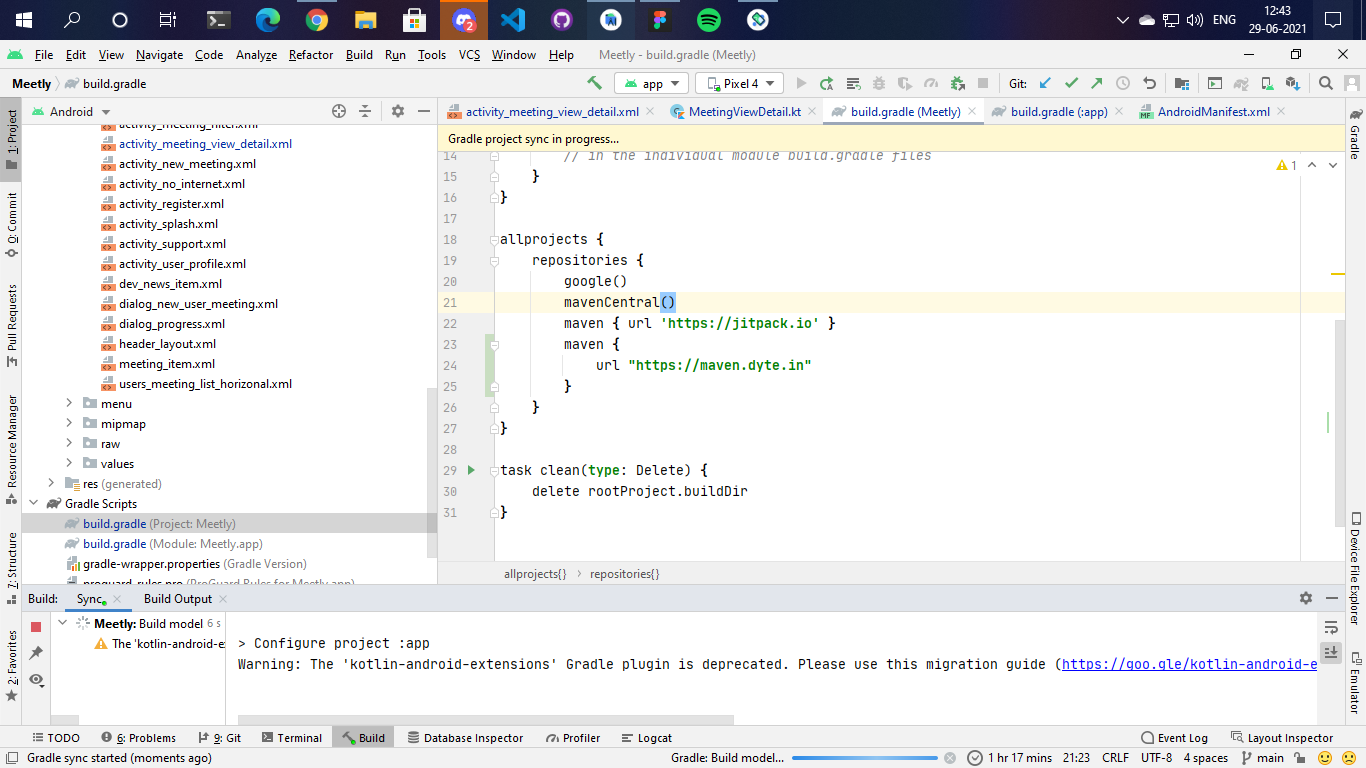This screenshot has width=1366, height=768.
Task: Open the Profiler tool window
Action: (573, 738)
